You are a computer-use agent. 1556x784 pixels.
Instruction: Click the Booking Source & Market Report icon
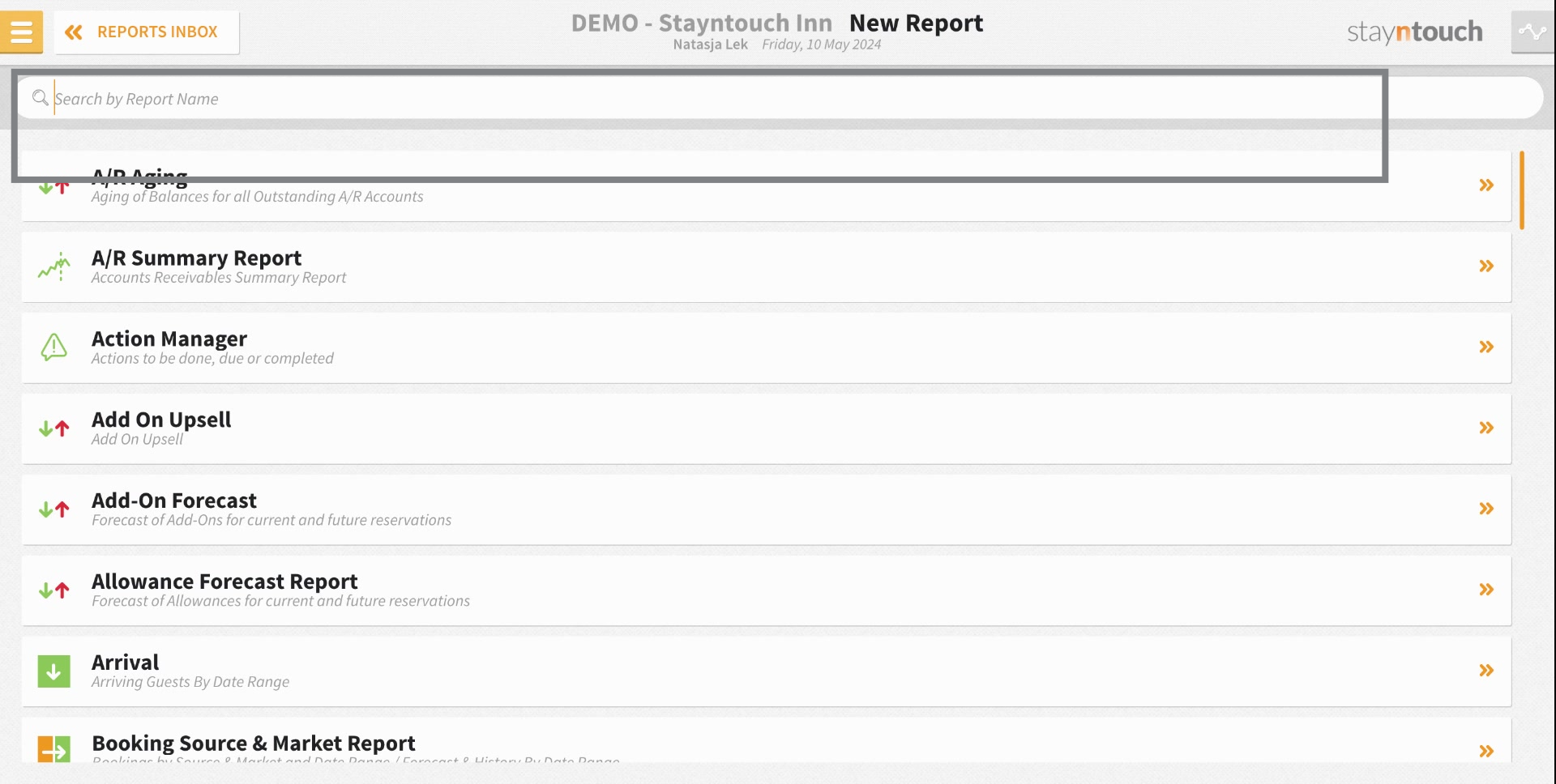pyautogui.click(x=54, y=749)
